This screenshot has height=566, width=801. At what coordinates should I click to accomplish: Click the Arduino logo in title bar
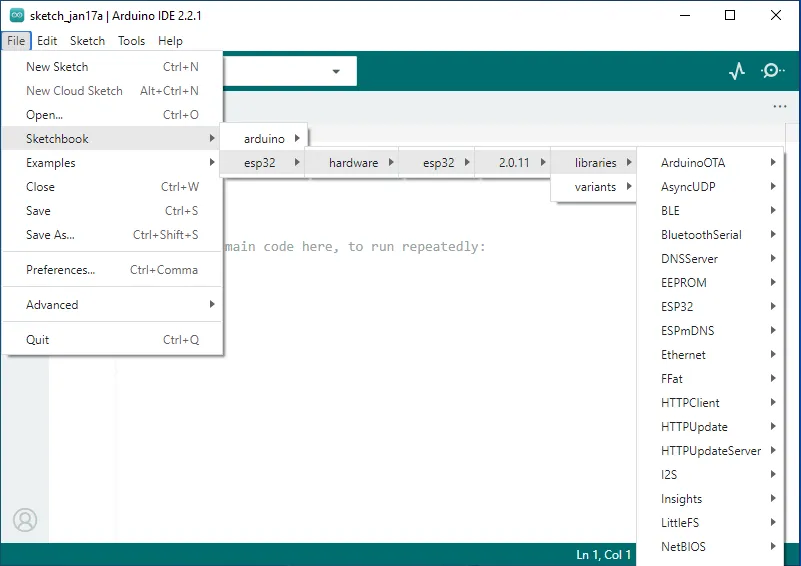[x=16, y=16]
